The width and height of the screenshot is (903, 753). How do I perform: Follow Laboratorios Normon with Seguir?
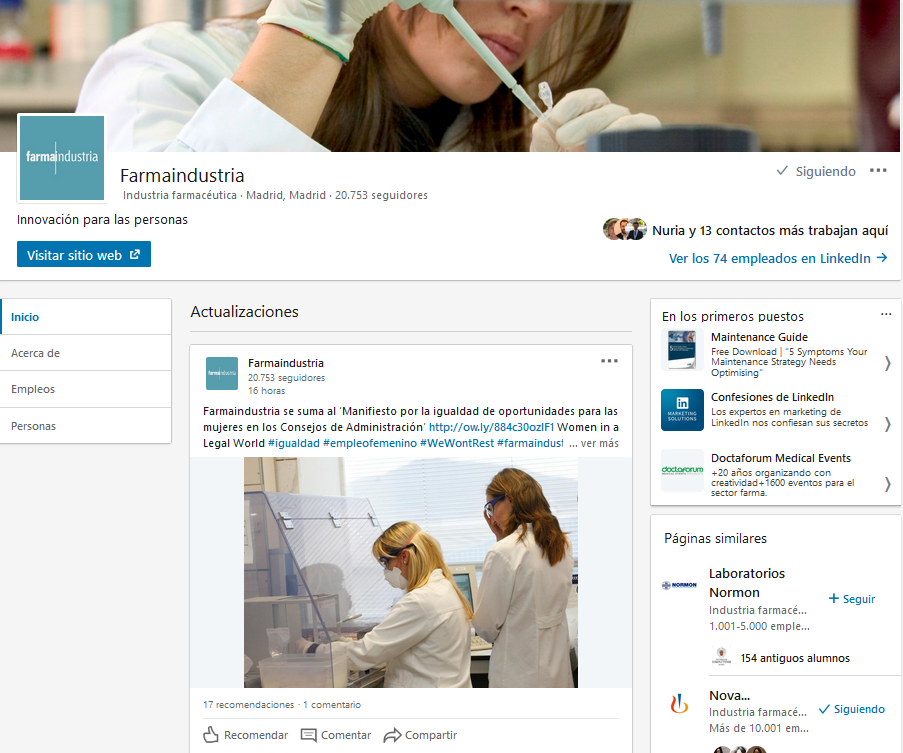pyautogui.click(x=852, y=599)
